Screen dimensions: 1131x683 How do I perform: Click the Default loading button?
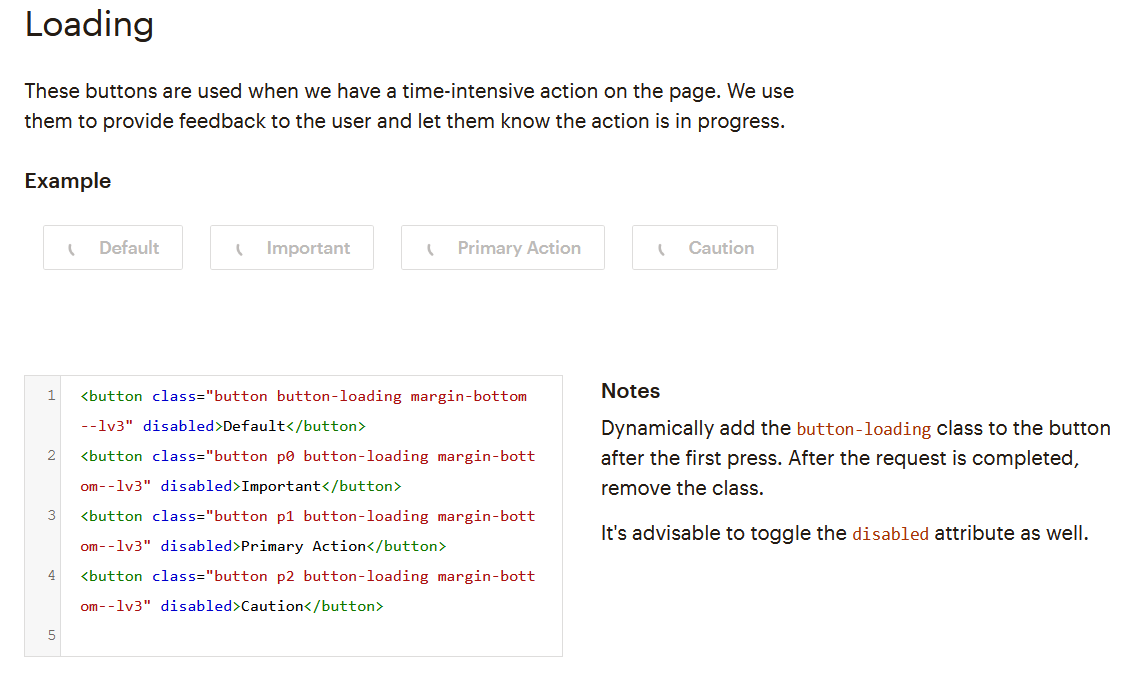[112, 247]
